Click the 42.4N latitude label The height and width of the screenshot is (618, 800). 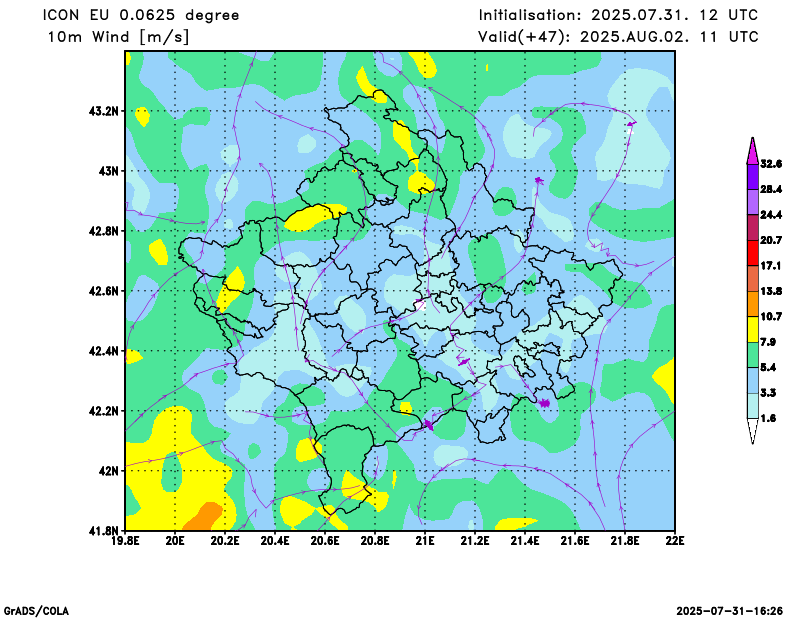(x=104, y=351)
